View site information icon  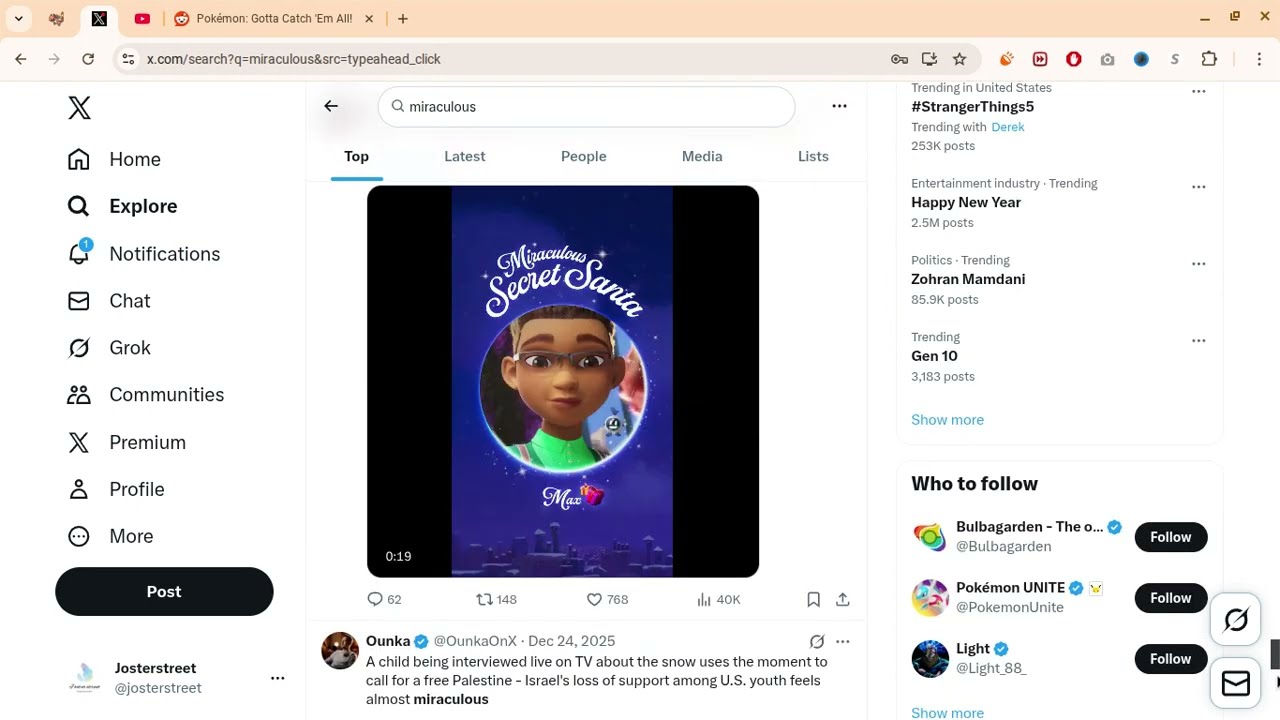(128, 59)
